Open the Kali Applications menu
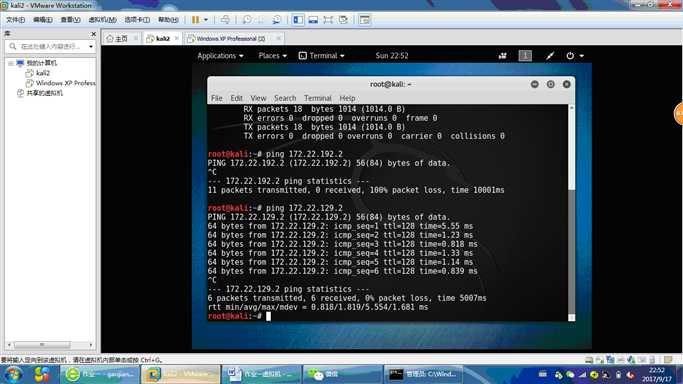 tap(220, 56)
